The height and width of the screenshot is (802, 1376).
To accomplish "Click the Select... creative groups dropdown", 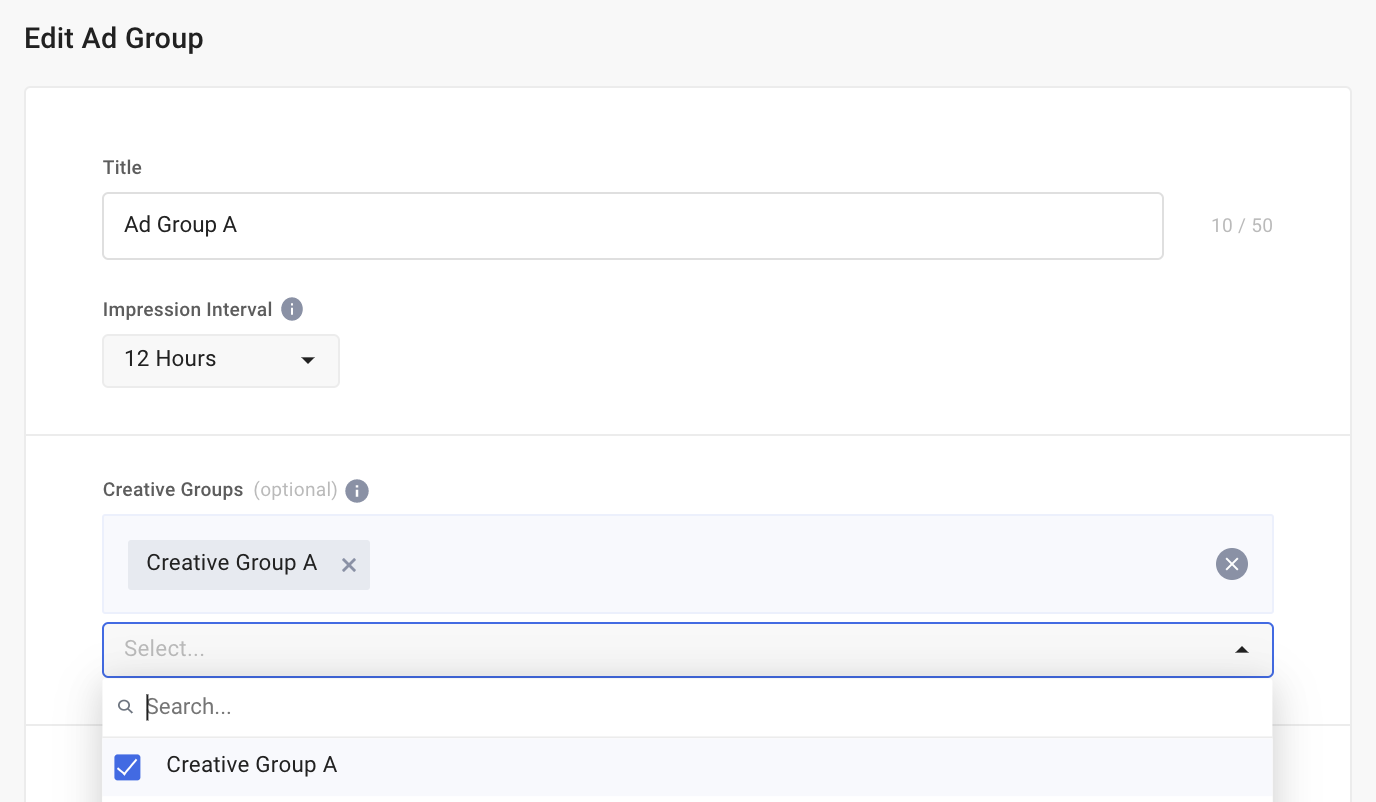I will (x=660, y=650).
